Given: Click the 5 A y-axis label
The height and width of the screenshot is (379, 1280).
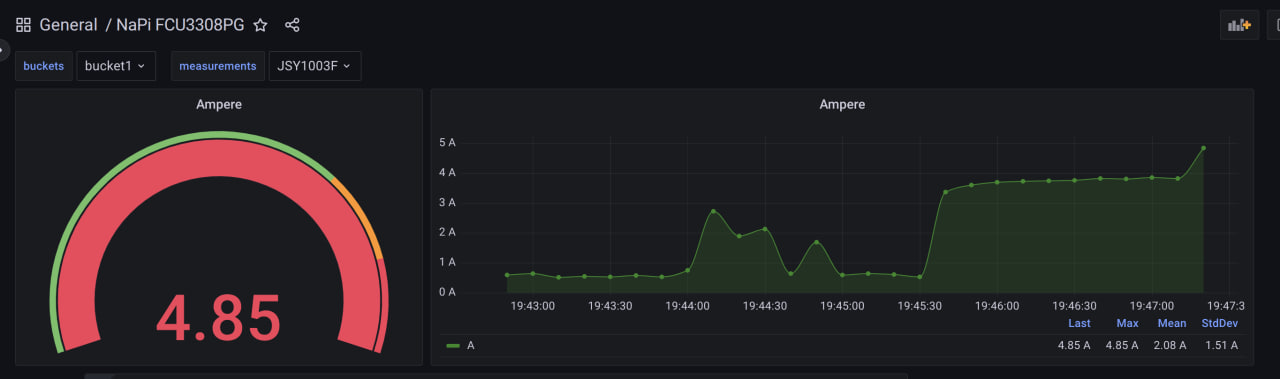Looking at the screenshot, I should click(447, 142).
